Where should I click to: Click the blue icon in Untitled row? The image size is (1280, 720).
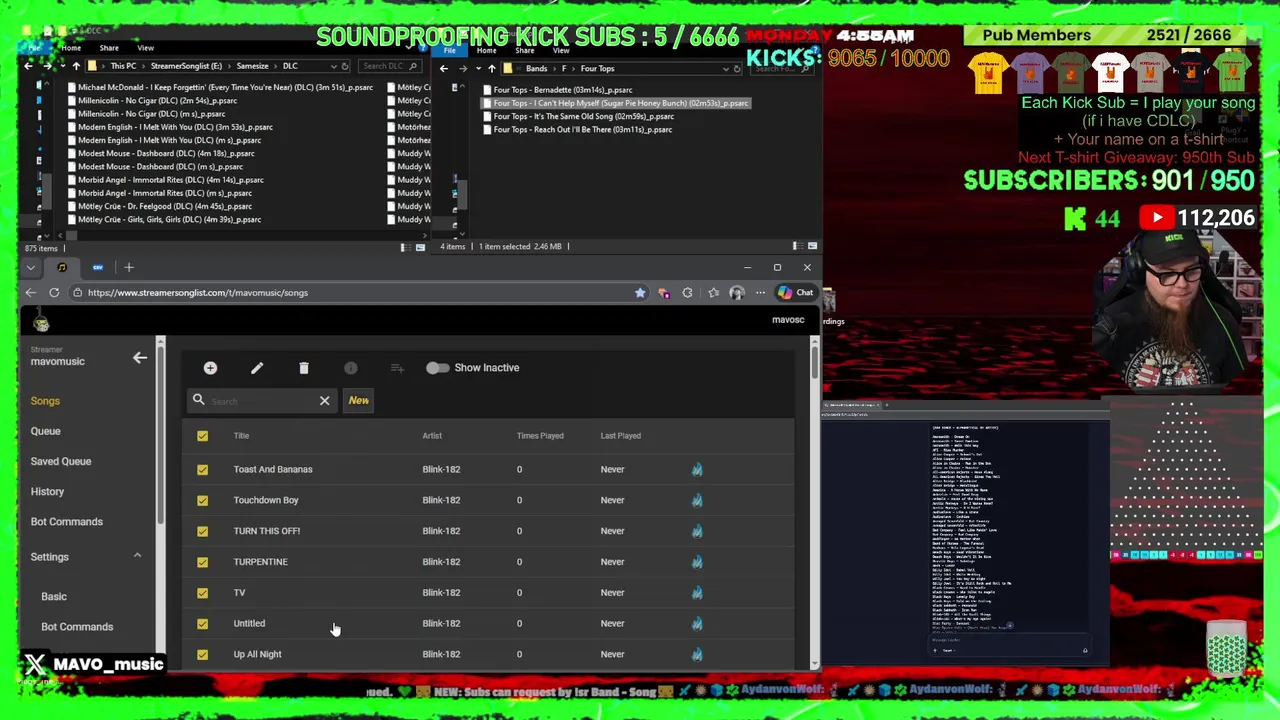coord(697,623)
